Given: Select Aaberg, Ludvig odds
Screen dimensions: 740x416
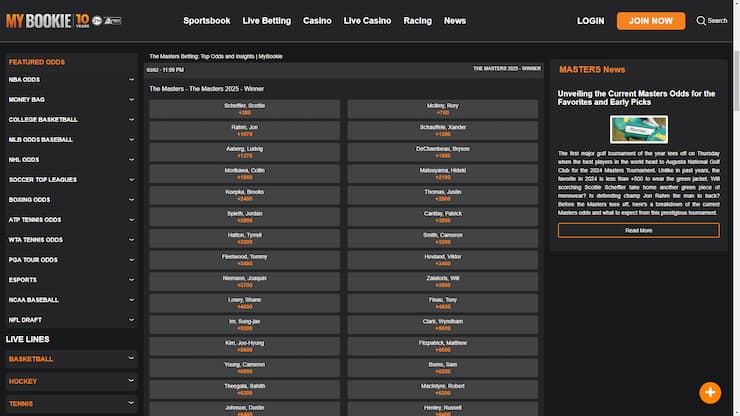Looking at the screenshot, I should coord(244,152).
